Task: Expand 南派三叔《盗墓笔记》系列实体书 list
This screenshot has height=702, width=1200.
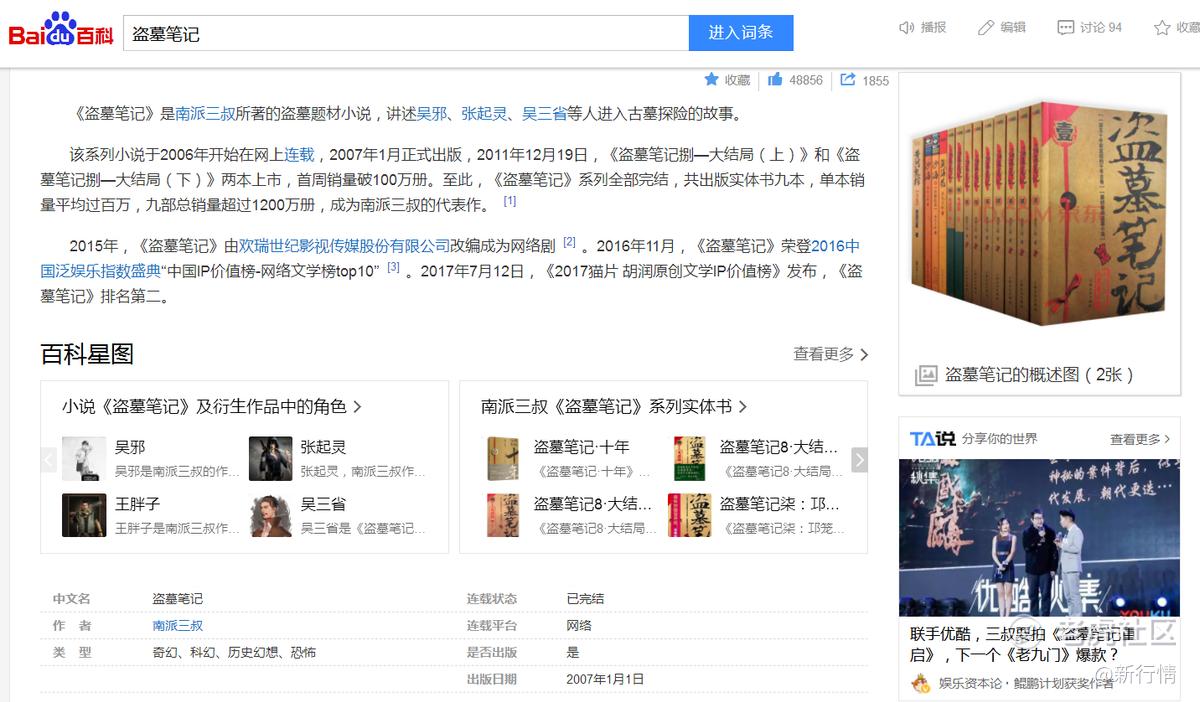Action: (614, 406)
